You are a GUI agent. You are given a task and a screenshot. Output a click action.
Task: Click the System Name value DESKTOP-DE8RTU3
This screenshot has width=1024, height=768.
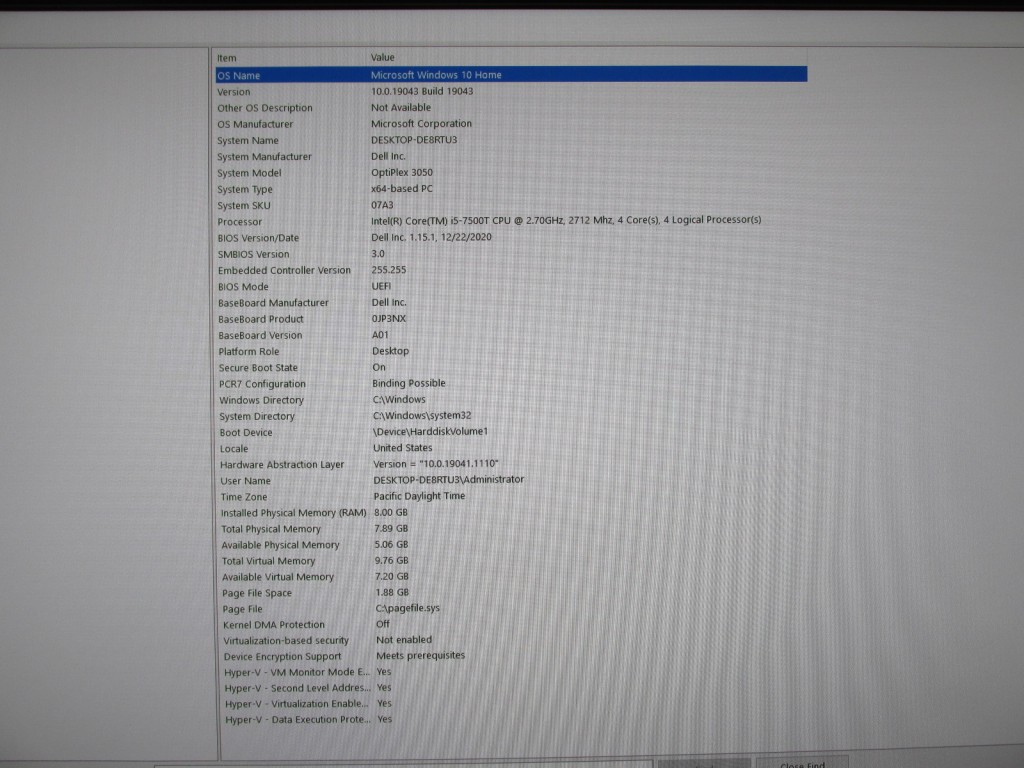[414, 140]
